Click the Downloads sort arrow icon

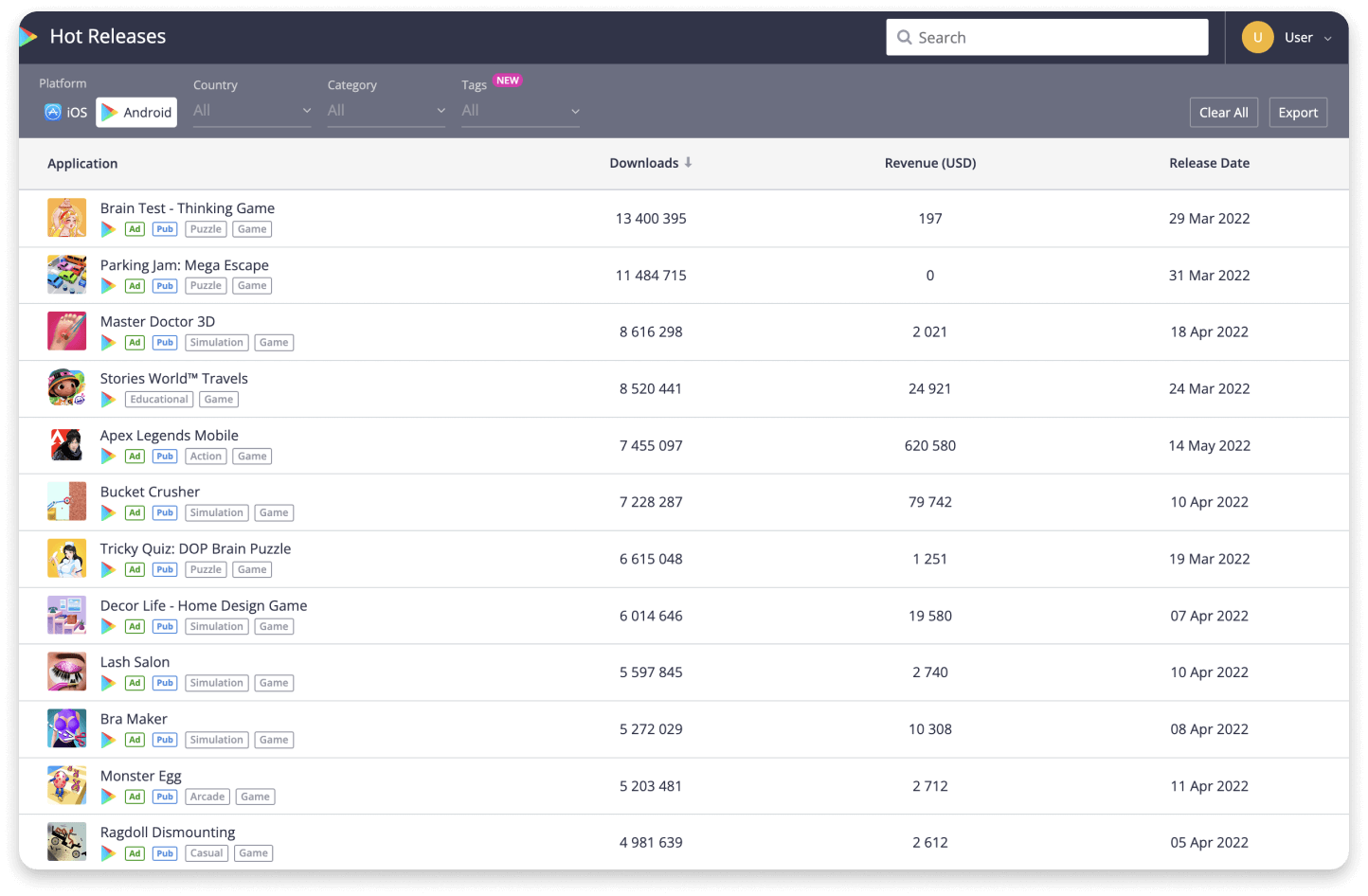coord(688,162)
